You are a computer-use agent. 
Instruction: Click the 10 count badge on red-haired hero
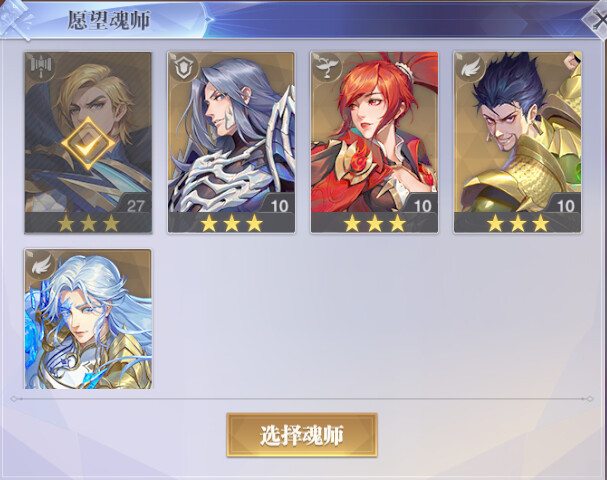pos(422,205)
